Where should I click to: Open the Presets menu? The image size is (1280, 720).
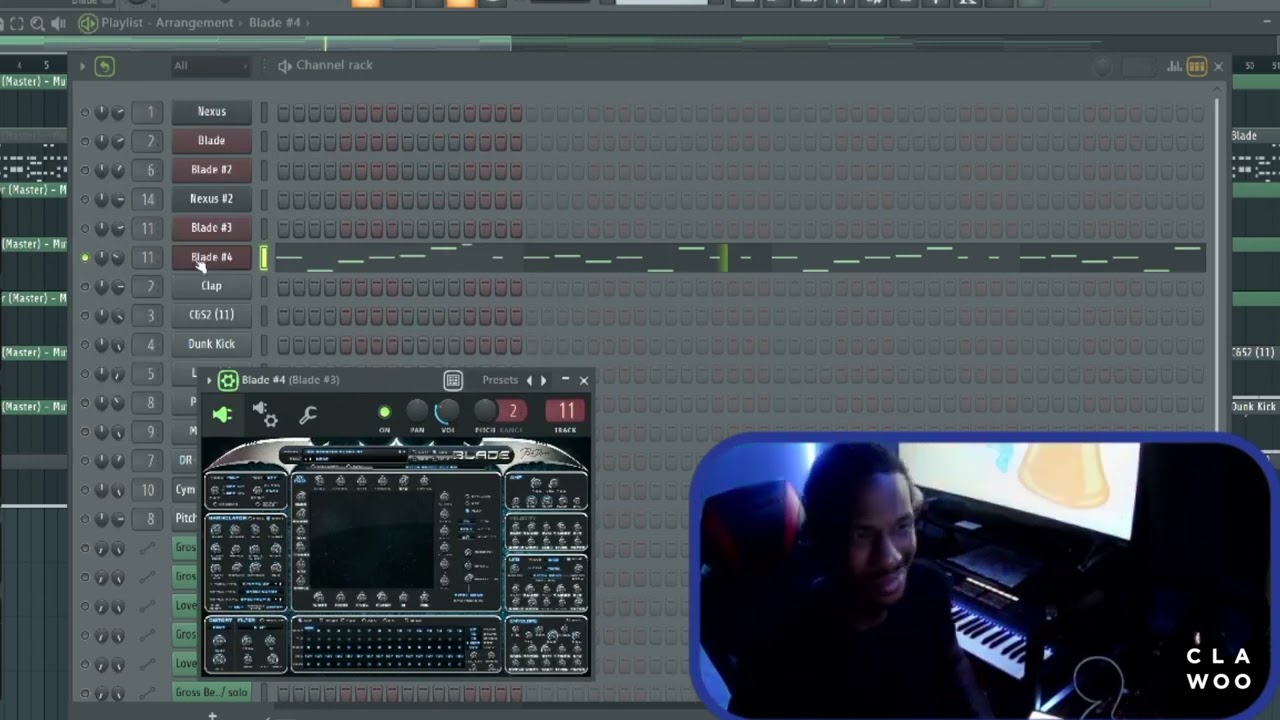(500, 380)
